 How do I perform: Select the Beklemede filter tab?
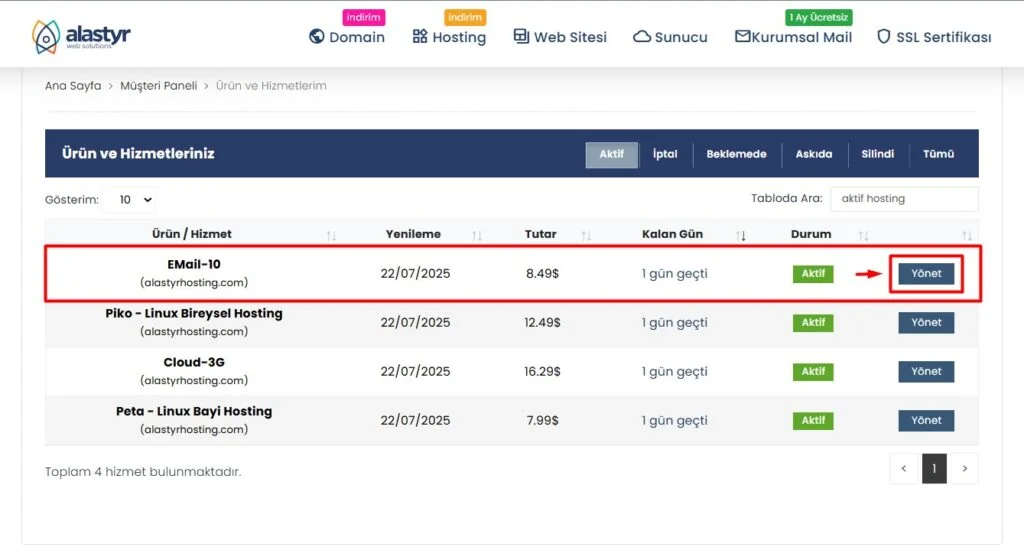click(x=736, y=154)
